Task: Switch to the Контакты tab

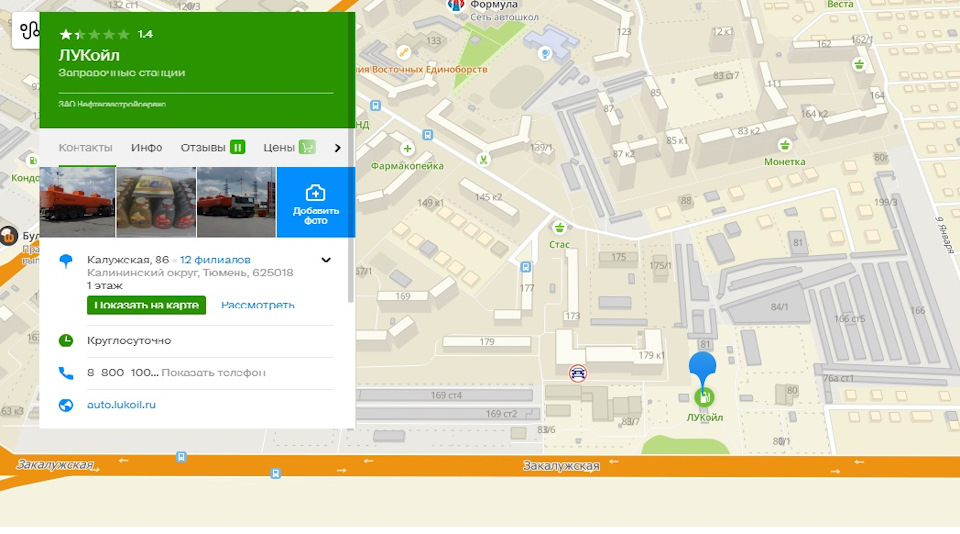Action: [86, 148]
